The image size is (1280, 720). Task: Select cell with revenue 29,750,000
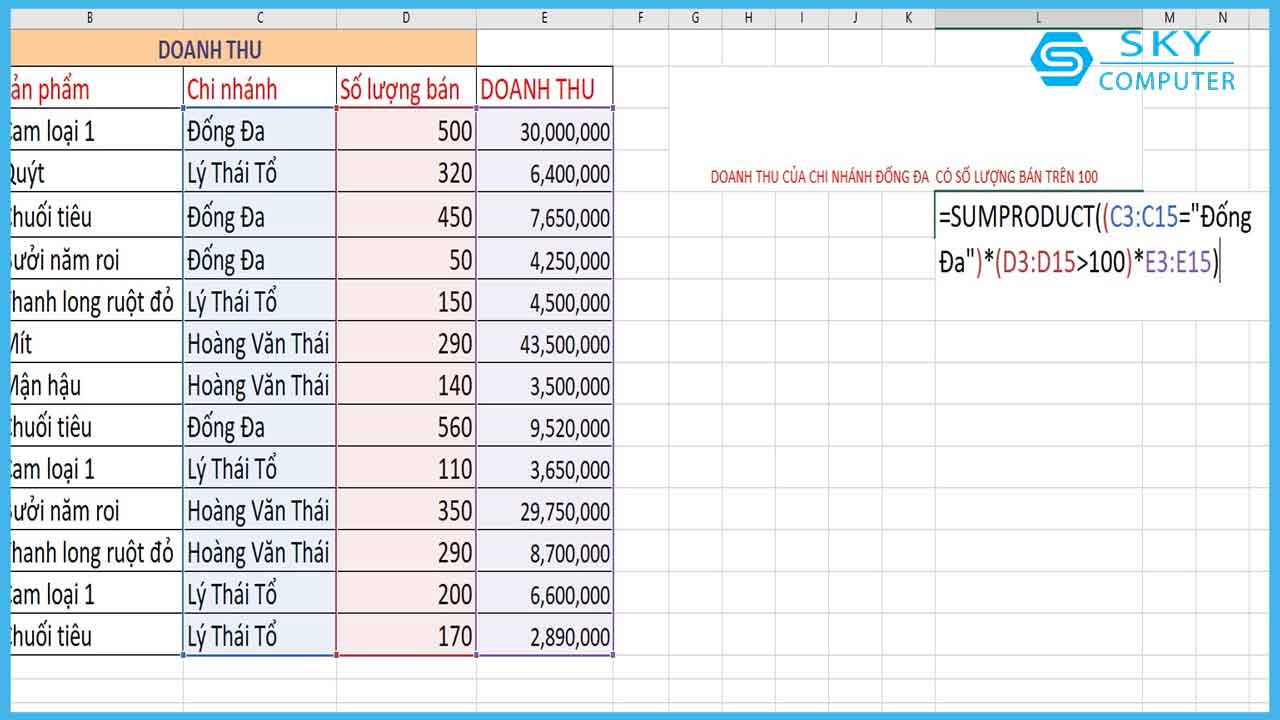point(544,510)
